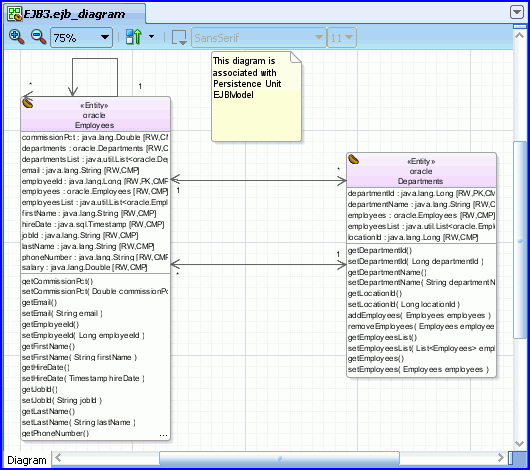Click vertical scrollbar down arrow
Viewport: 530px width, 470px height.
tap(519, 443)
